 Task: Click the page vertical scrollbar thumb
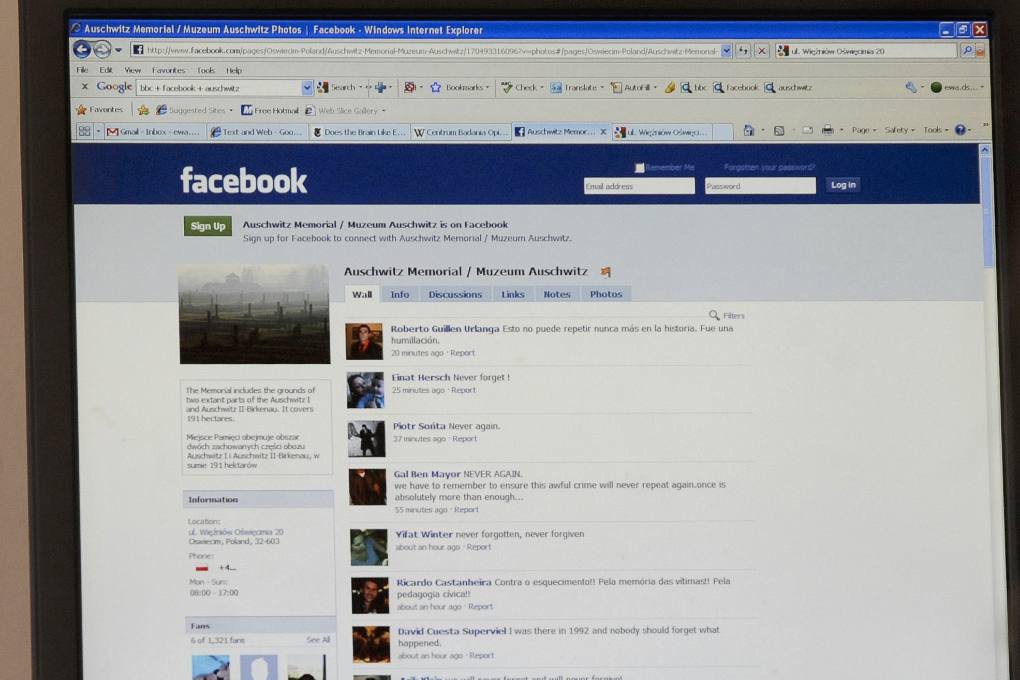coord(987,211)
